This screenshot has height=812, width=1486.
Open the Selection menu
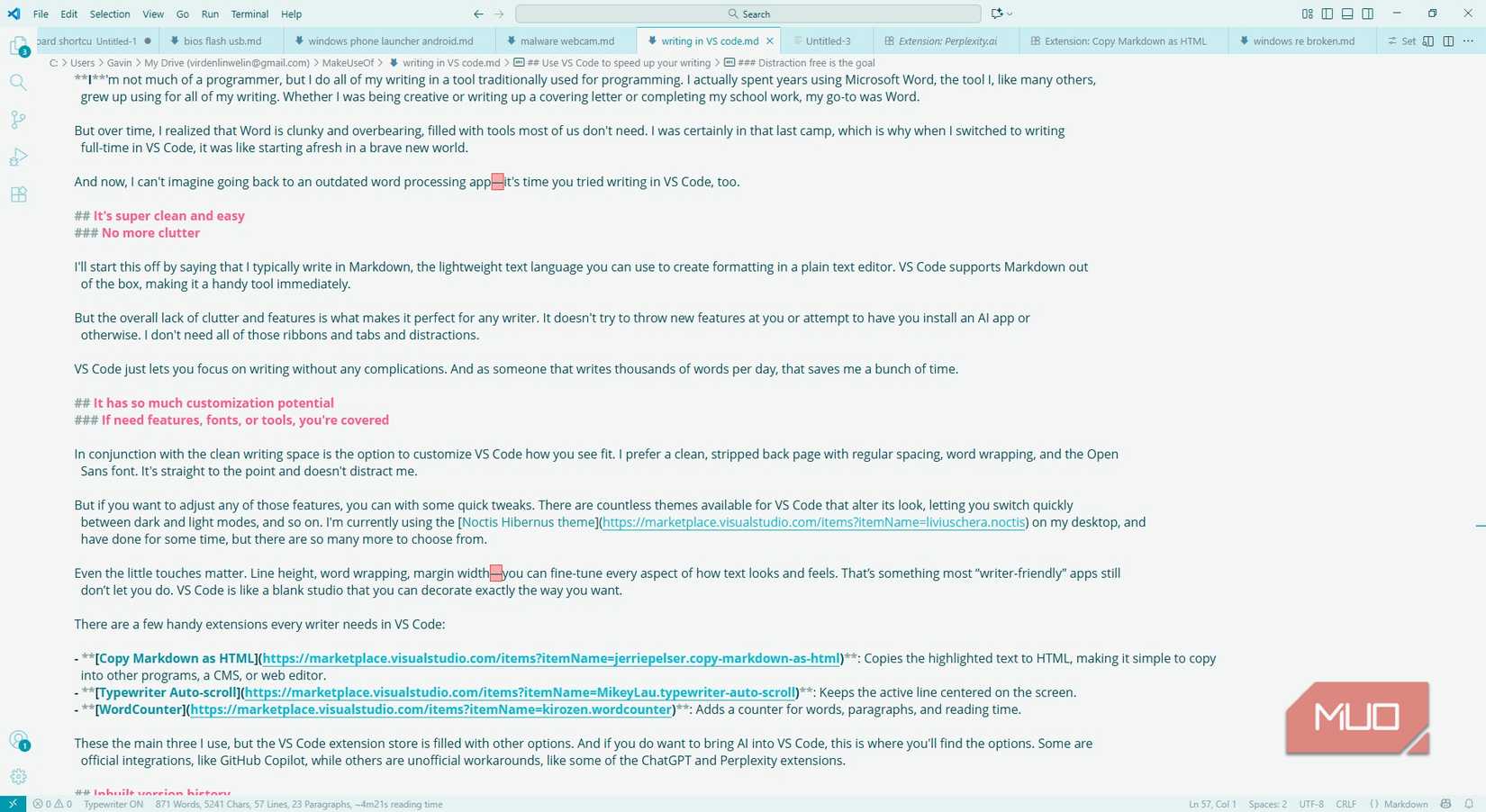[x=110, y=14]
